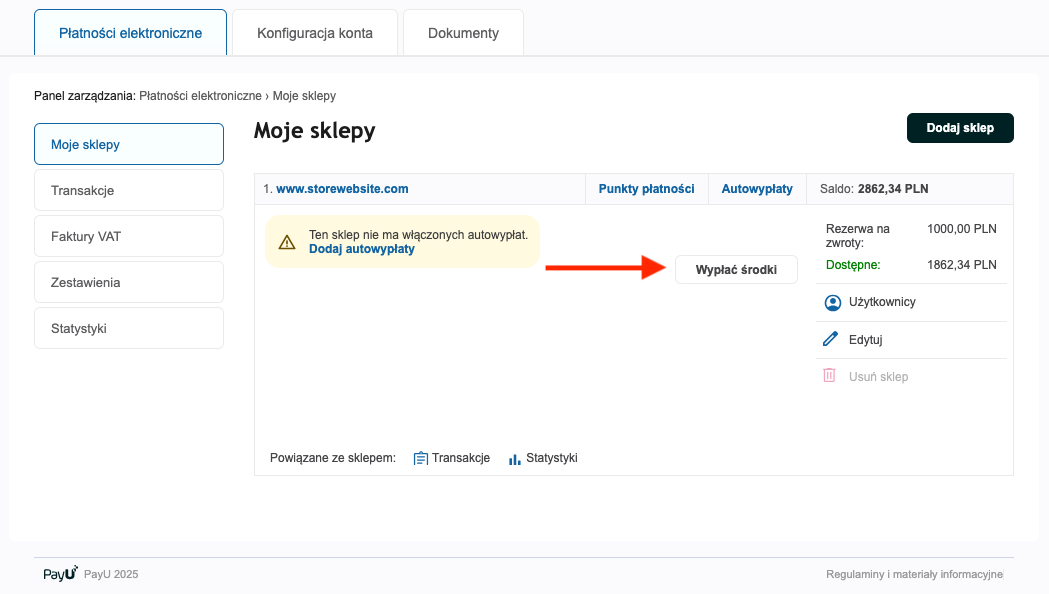Click the Statystyki bar chart icon

[515, 459]
